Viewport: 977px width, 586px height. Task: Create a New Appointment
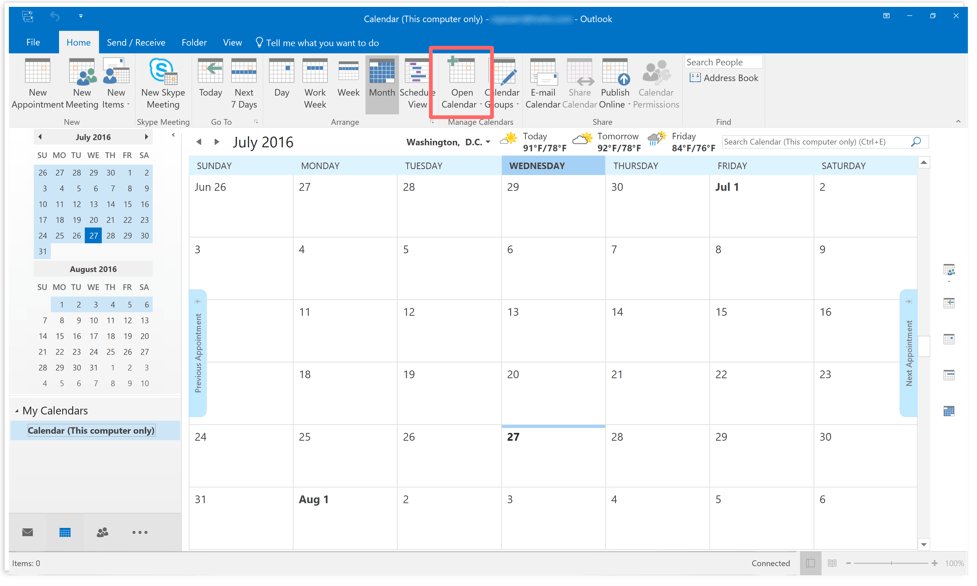(37, 84)
